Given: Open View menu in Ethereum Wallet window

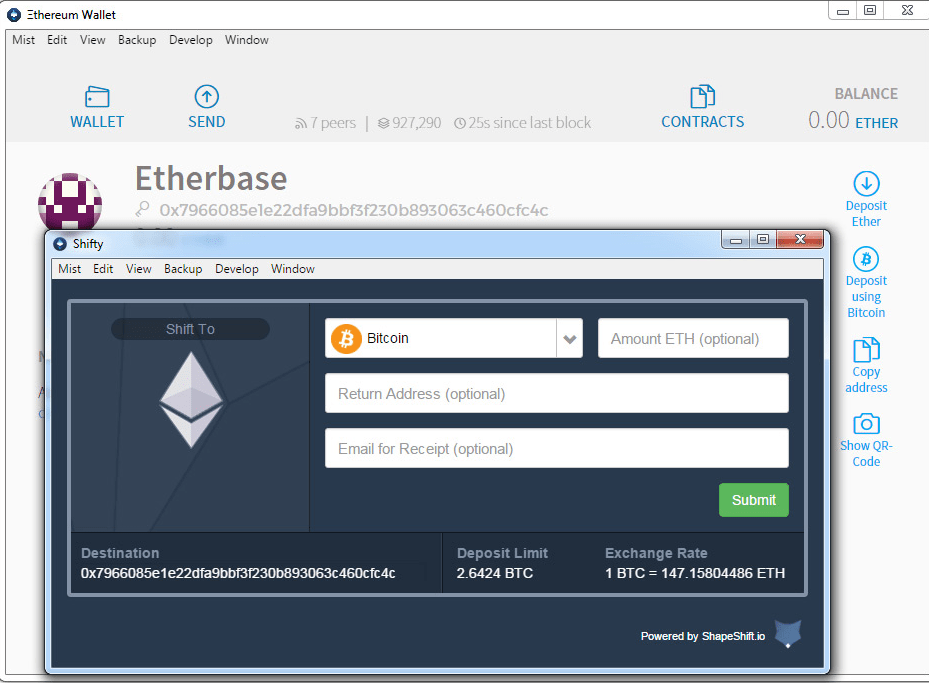Looking at the screenshot, I should (x=92, y=40).
